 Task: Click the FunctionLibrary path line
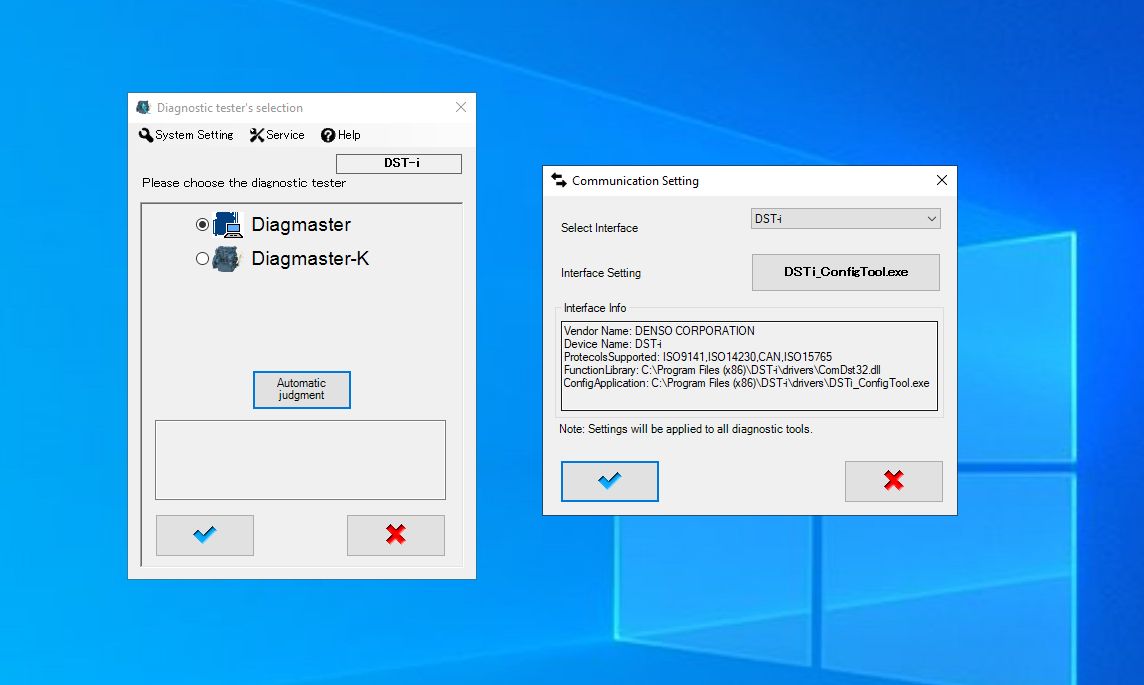point(722,371)
